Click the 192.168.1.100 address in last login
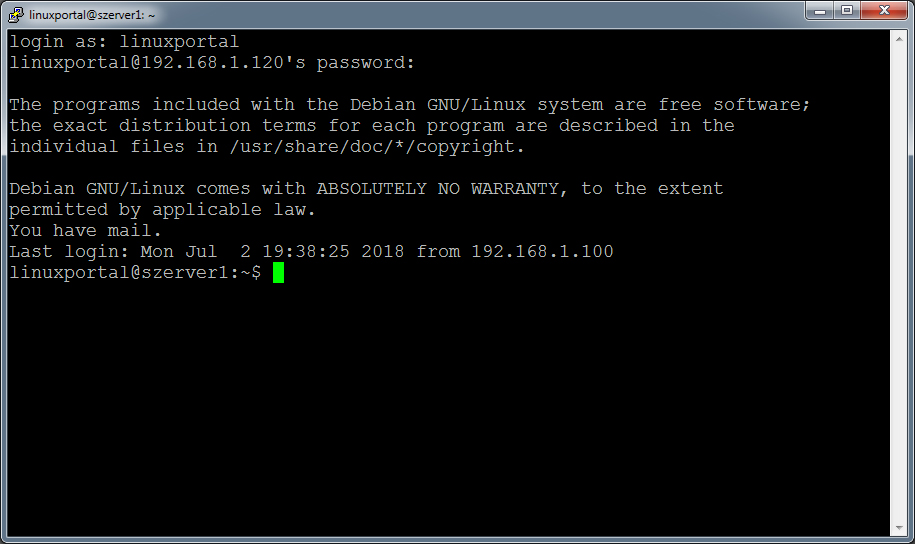The height and width of the screenshot is (544, 915). [542, 252]
